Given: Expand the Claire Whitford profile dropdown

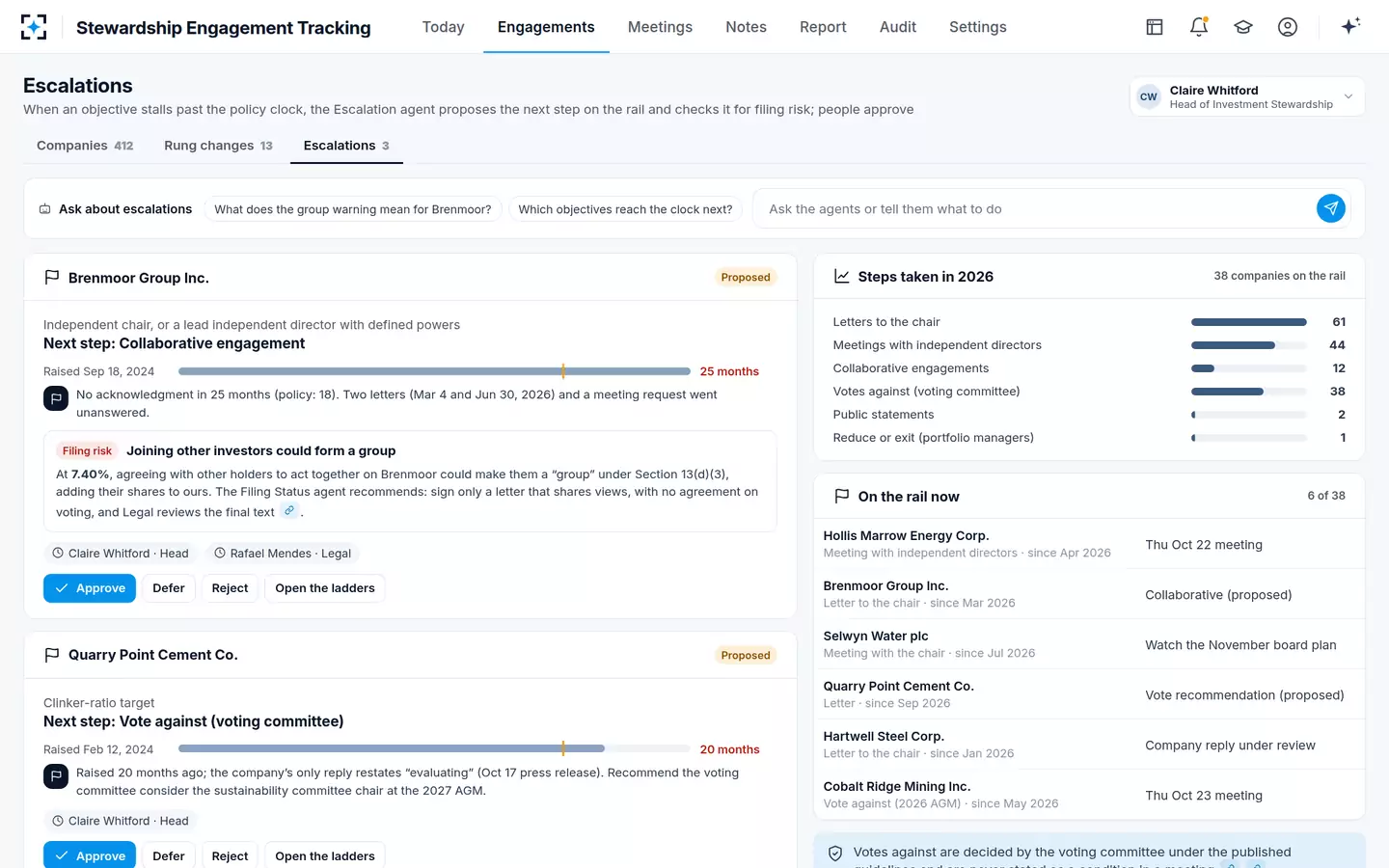Looking at the screenshot, I should pyautogui.click(x=1348, y=96).
